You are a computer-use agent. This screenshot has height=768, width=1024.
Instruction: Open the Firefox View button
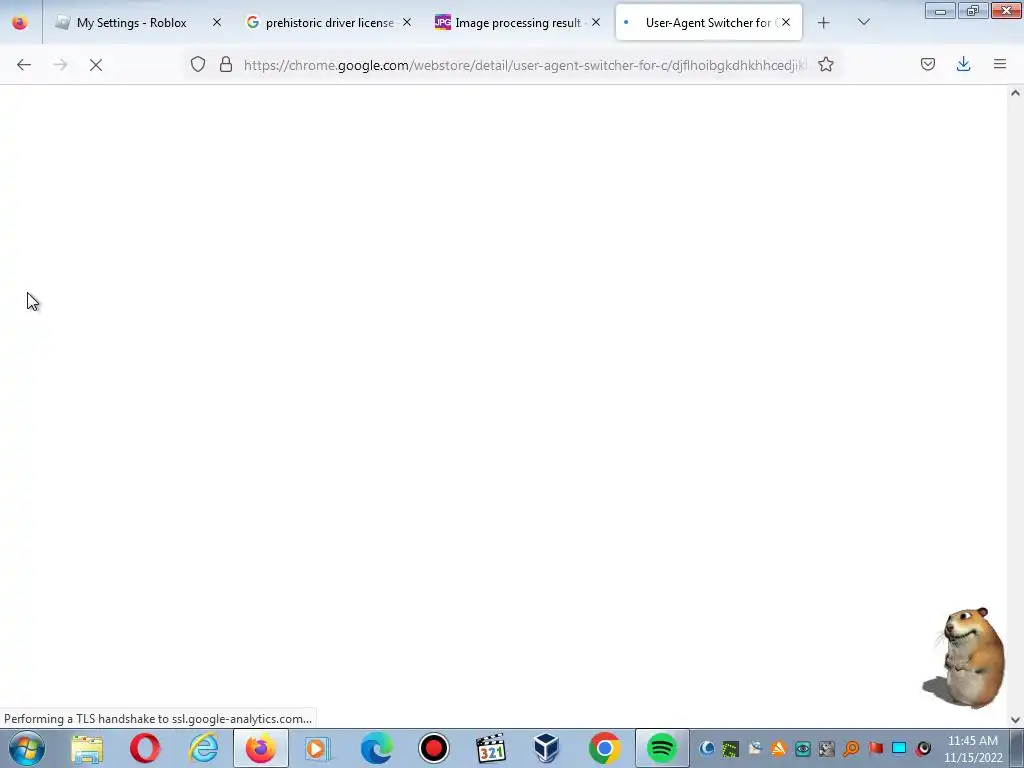20,23
